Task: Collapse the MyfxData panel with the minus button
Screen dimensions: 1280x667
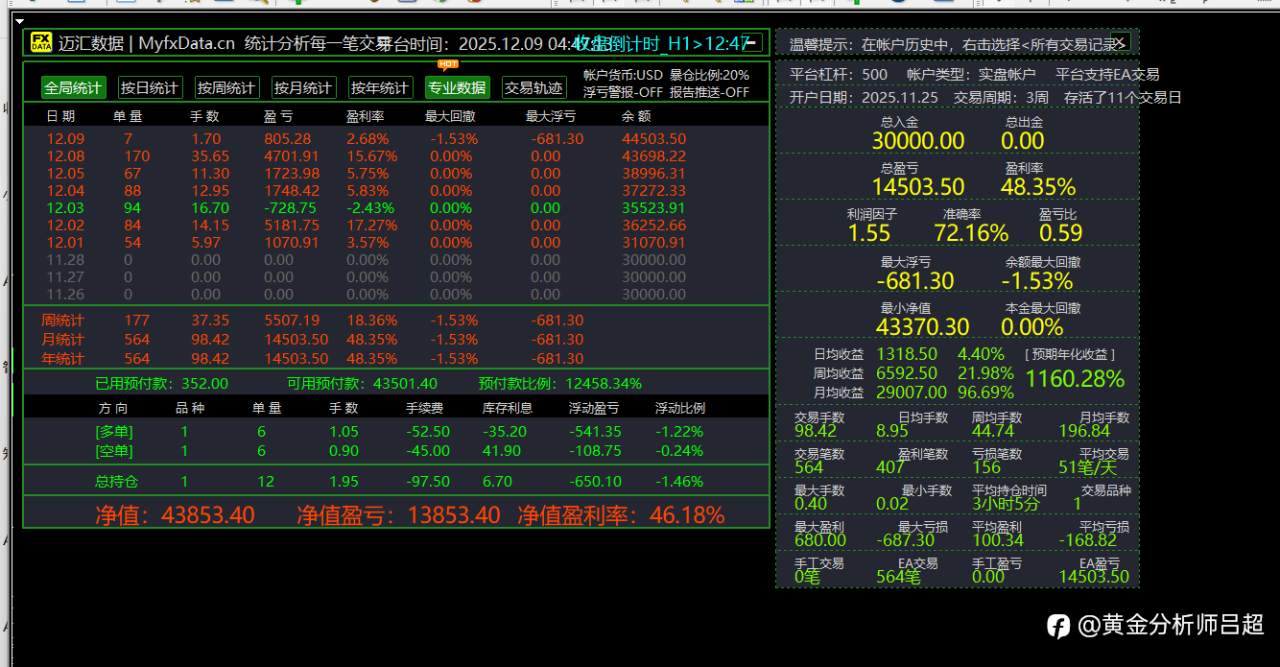Action: (751, 42)
